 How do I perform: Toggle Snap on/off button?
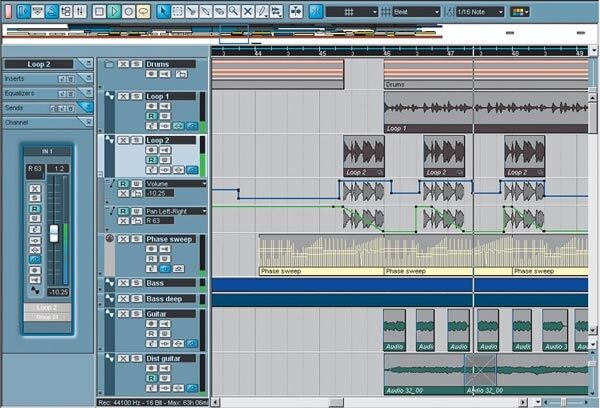click(316, 11)
